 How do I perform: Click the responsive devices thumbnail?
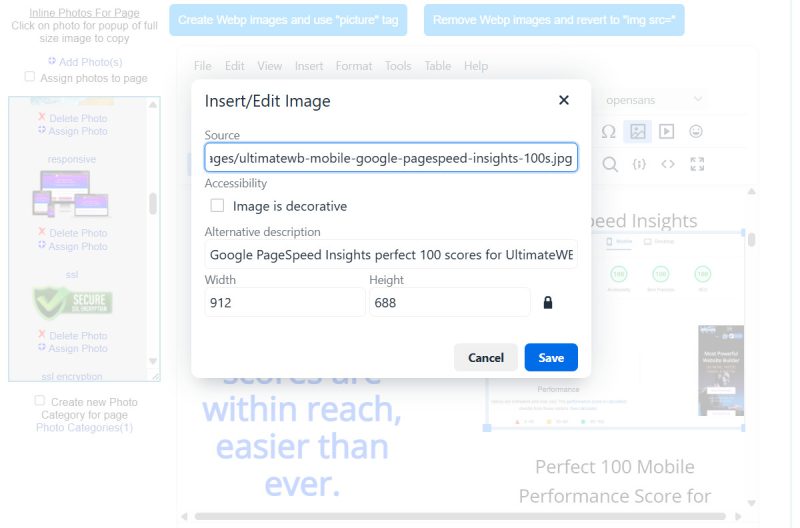pyautogui.click(x=70, y=194)
